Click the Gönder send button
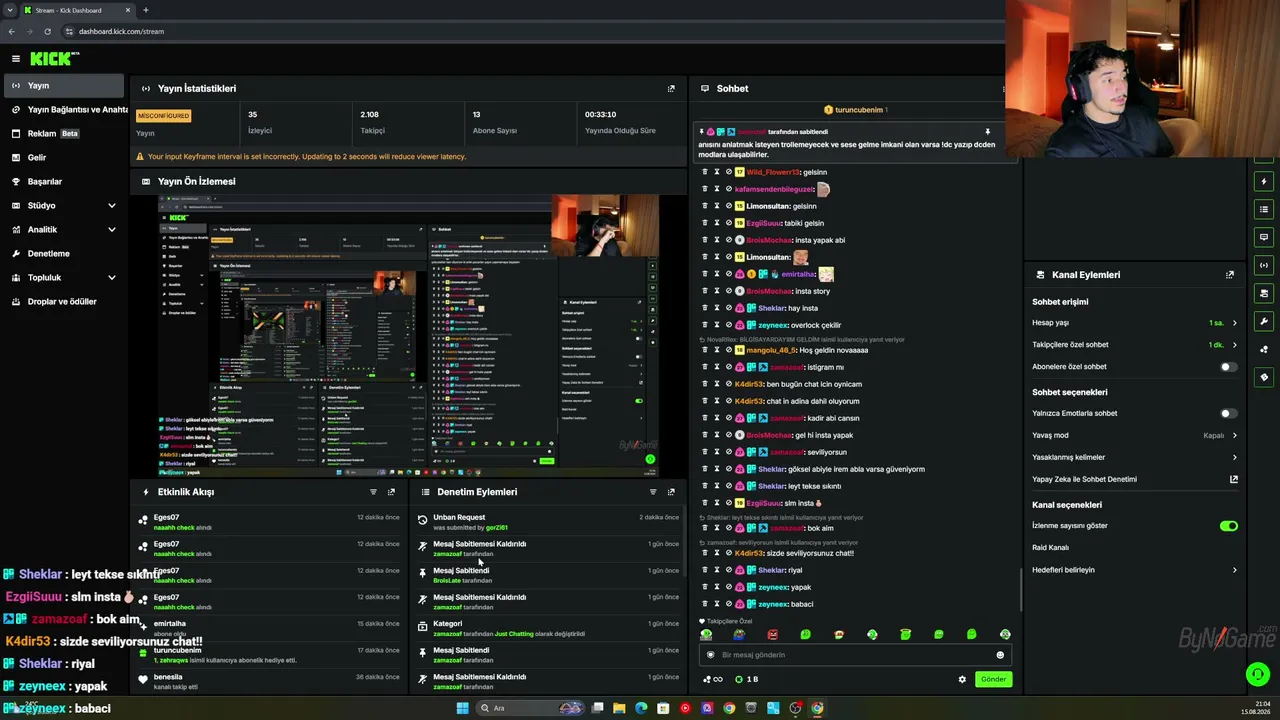 point(993,679)
